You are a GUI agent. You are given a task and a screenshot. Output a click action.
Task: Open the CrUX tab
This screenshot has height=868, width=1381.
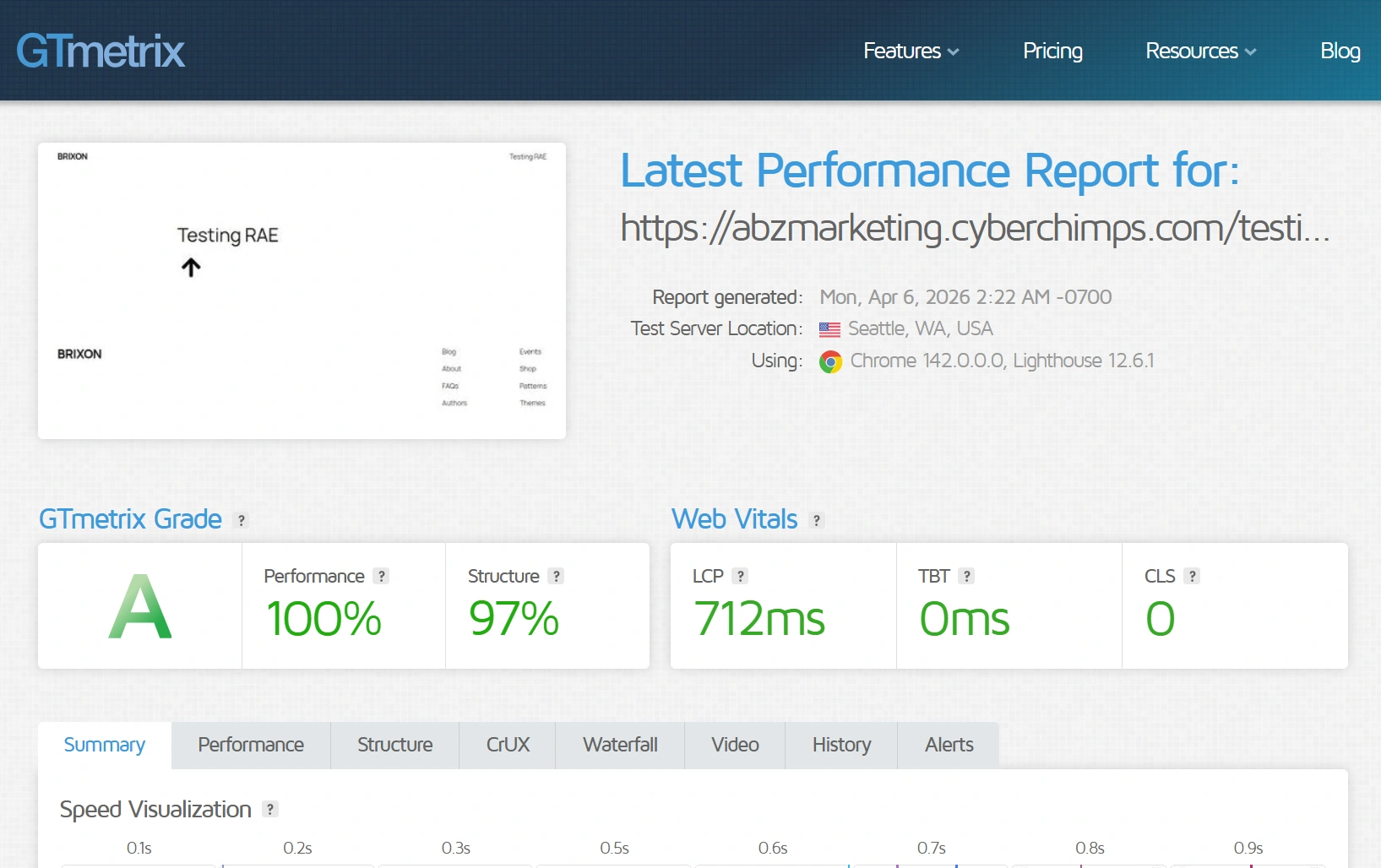click(x=508, y=745)
